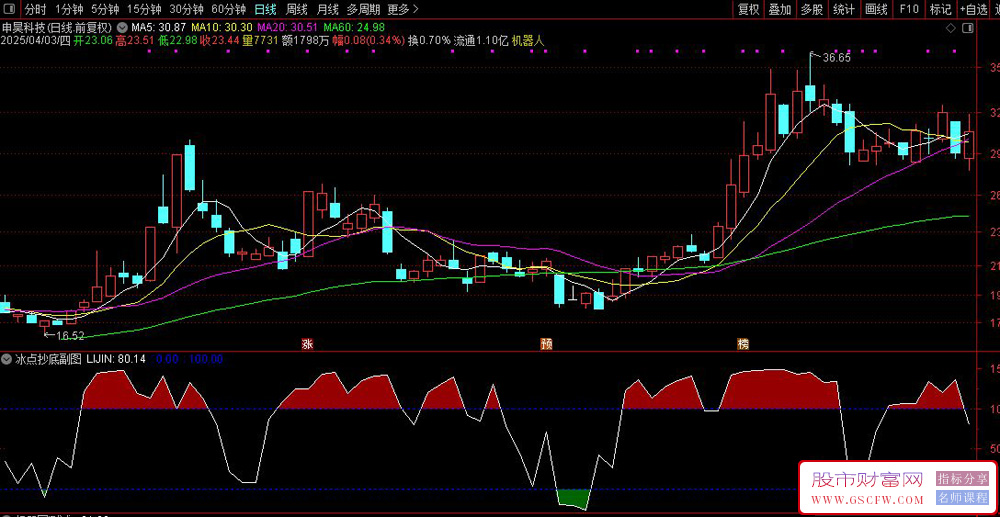
Task: Click the 流通1.10亿 float value
Action: click(x=481, y=40)
